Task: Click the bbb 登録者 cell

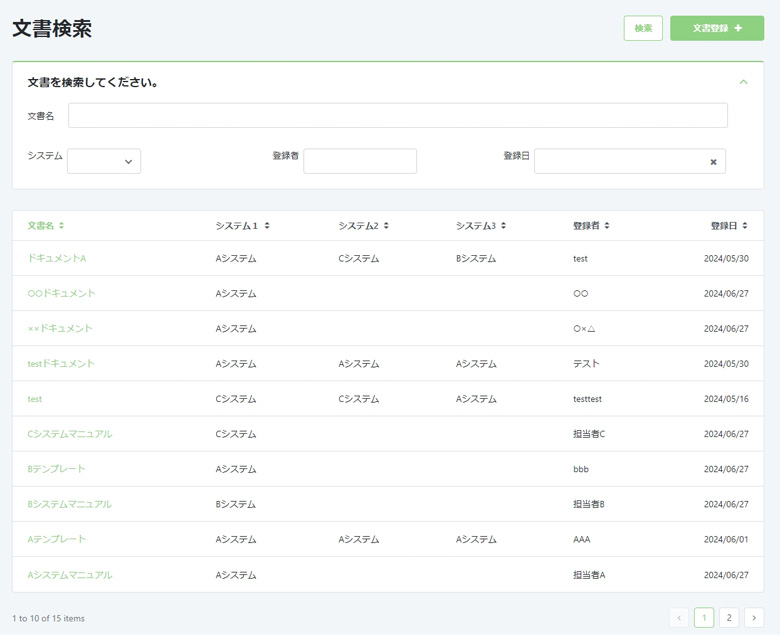Action: click(x=581, y=469)
